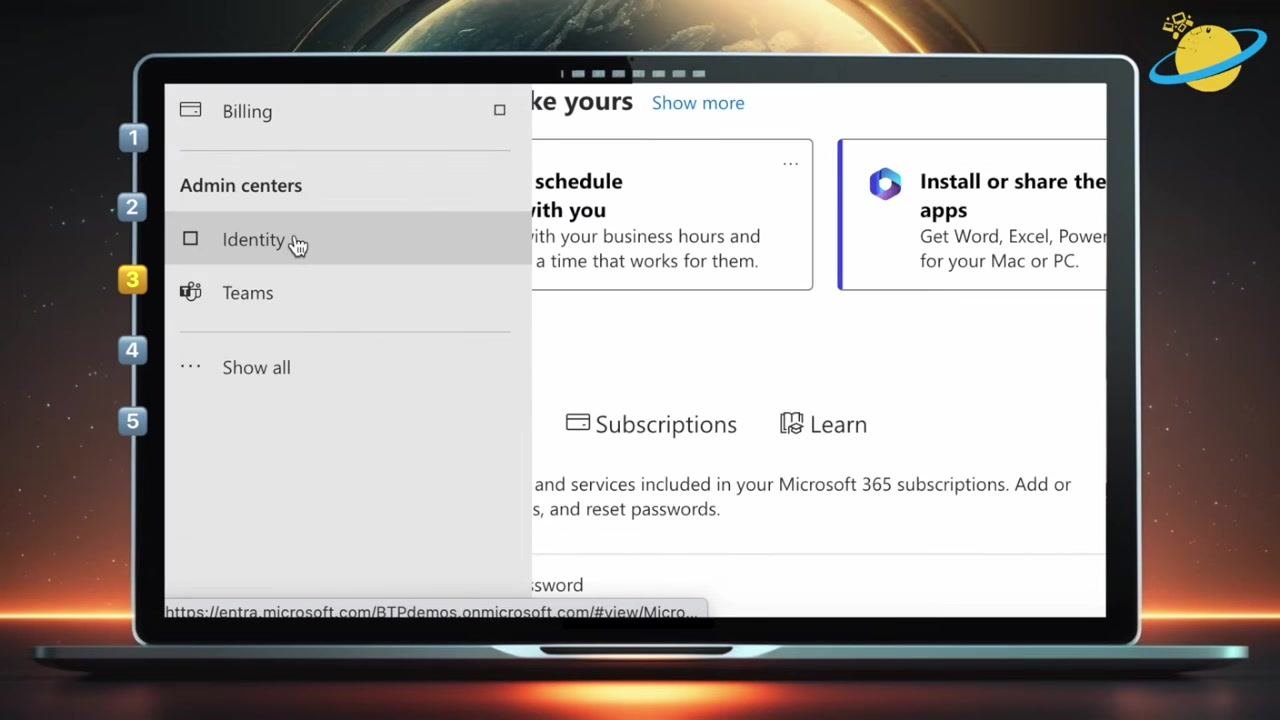1280x720 pixels.
Task: Select Show all in the sidebar
Action: point(347,367)
